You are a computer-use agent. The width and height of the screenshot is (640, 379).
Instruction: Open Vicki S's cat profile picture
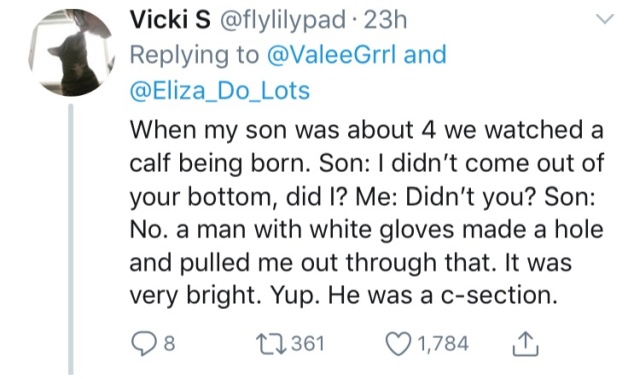point(71,52)
